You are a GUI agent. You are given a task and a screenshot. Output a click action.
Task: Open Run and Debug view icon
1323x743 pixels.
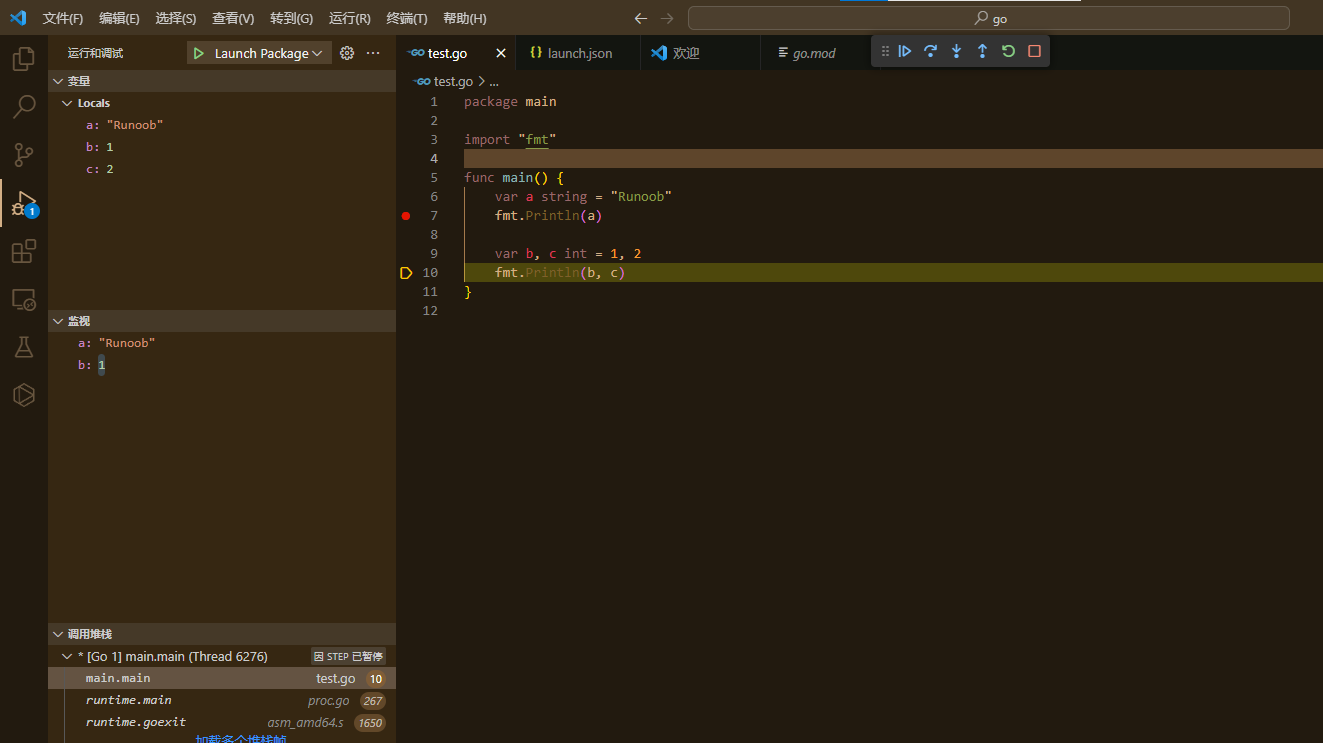[x=23, y=203]
